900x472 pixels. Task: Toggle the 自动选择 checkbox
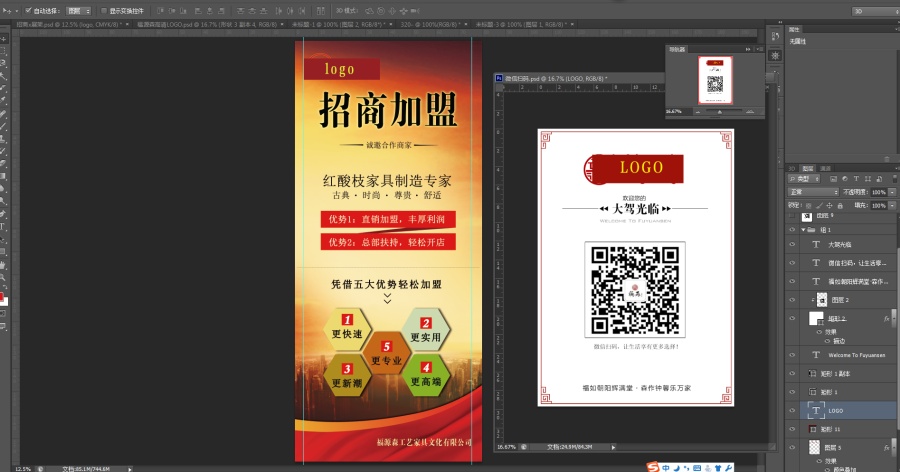click(x=28, y=10)
